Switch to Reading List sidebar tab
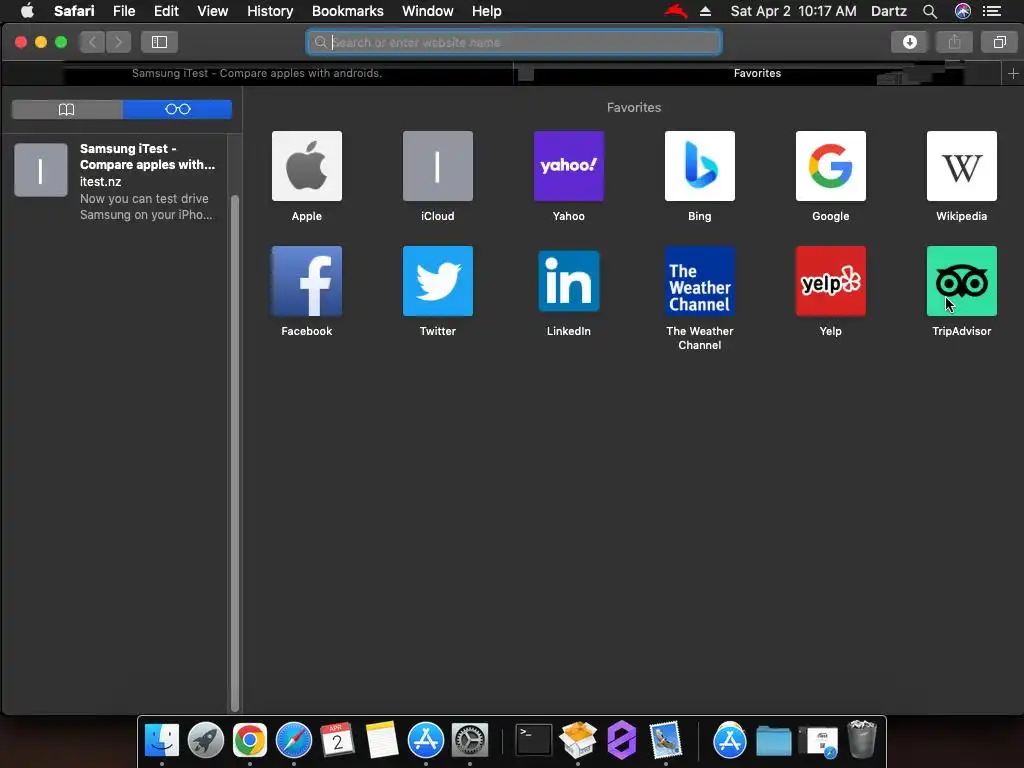The width and height of the screenshot is (1024, 768). pyautogui.click(x=178, y=109)
